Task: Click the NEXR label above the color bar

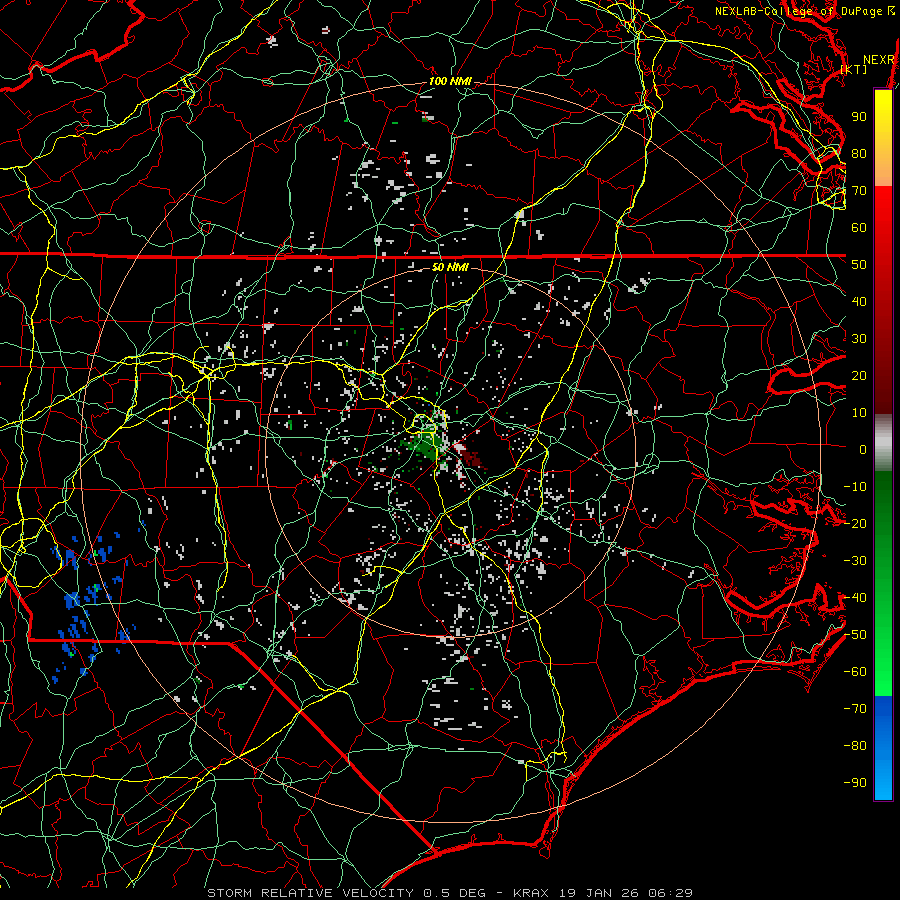Action: click(878, 60)
